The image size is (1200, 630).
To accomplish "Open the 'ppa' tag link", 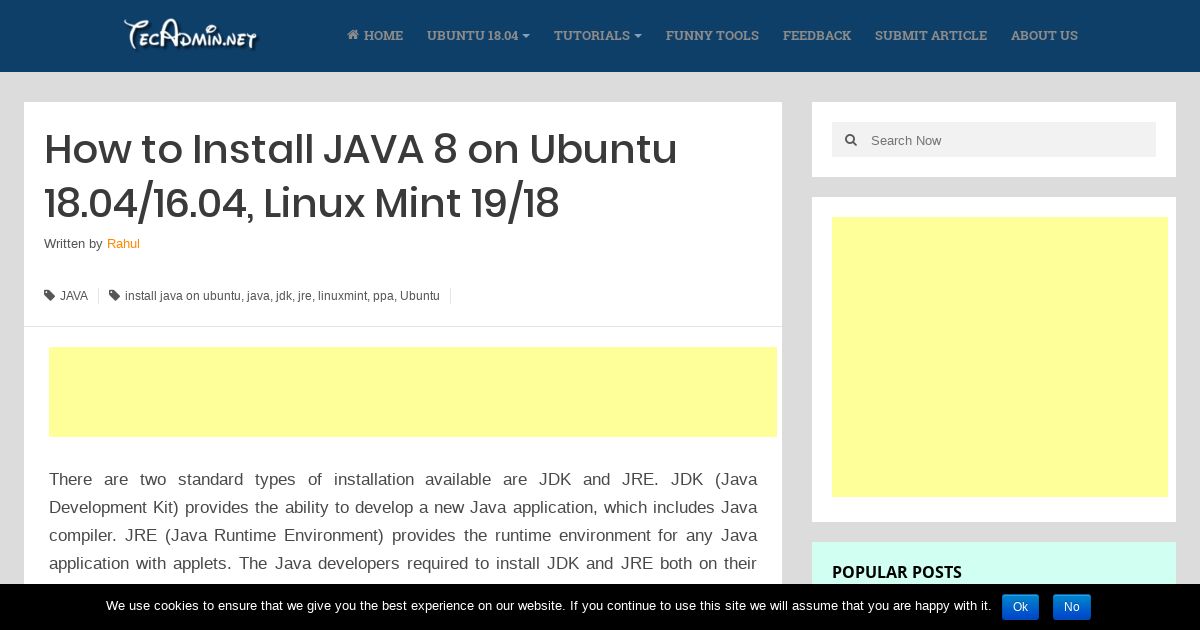I will click(383, 296).
